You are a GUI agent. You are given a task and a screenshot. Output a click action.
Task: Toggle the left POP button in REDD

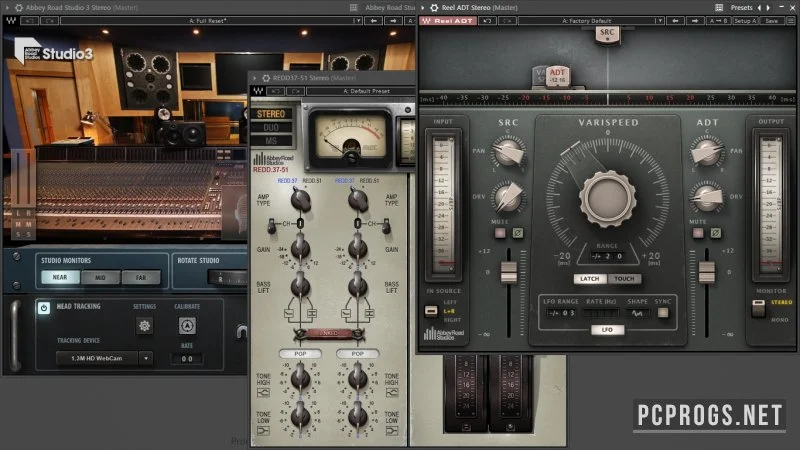point(301,354)
